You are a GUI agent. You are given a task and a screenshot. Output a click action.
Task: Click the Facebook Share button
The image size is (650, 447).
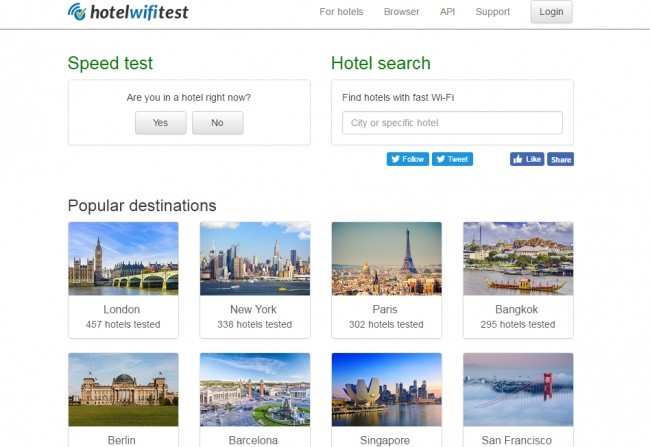560,159
